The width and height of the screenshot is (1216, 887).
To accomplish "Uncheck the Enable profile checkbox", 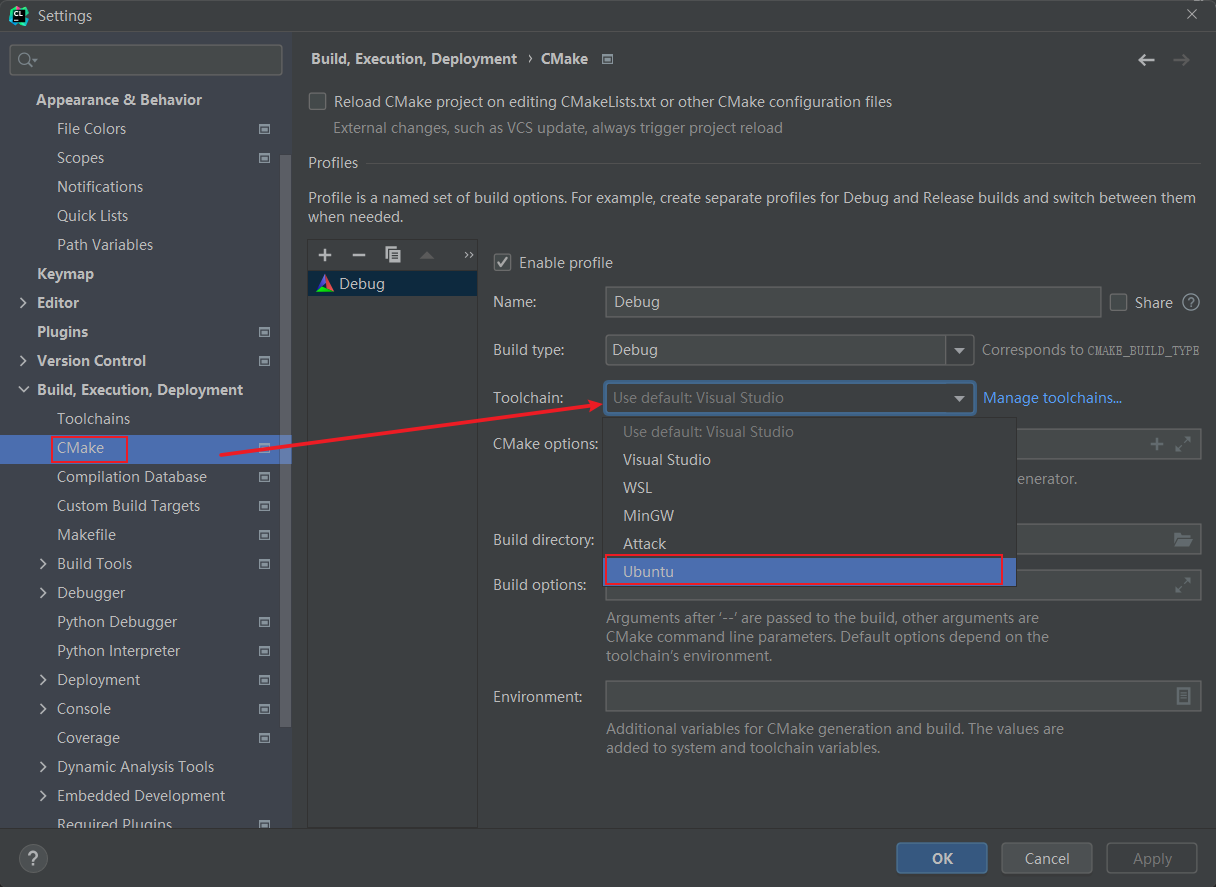I will point(503,262).
